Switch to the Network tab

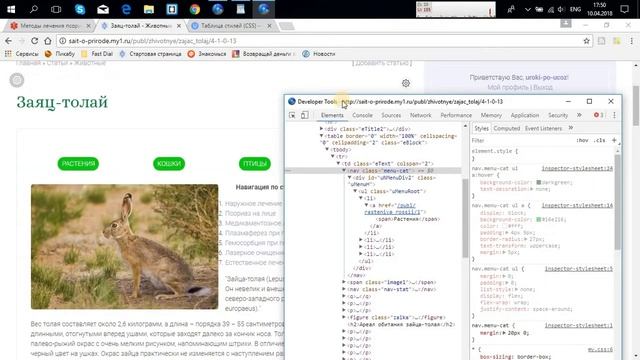pos(421,116)
